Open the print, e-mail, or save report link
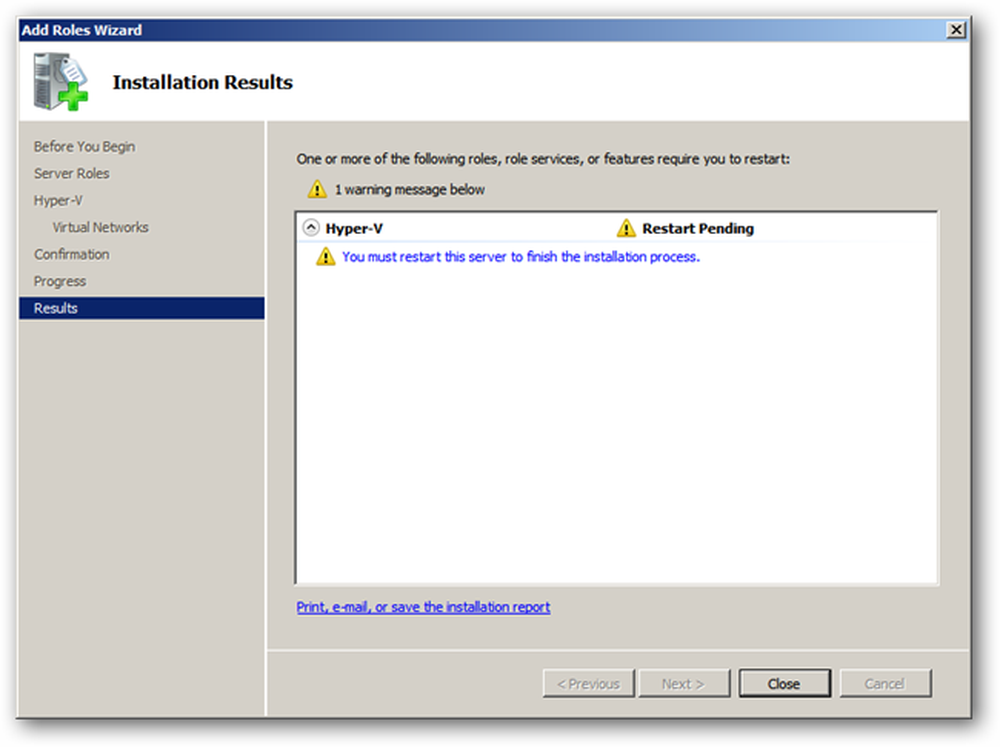The width and height of the screenshot is (1000, 747). 423,607
